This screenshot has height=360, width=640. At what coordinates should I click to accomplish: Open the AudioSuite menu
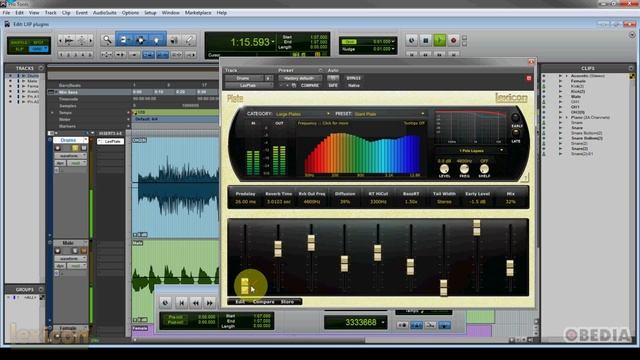104,13
